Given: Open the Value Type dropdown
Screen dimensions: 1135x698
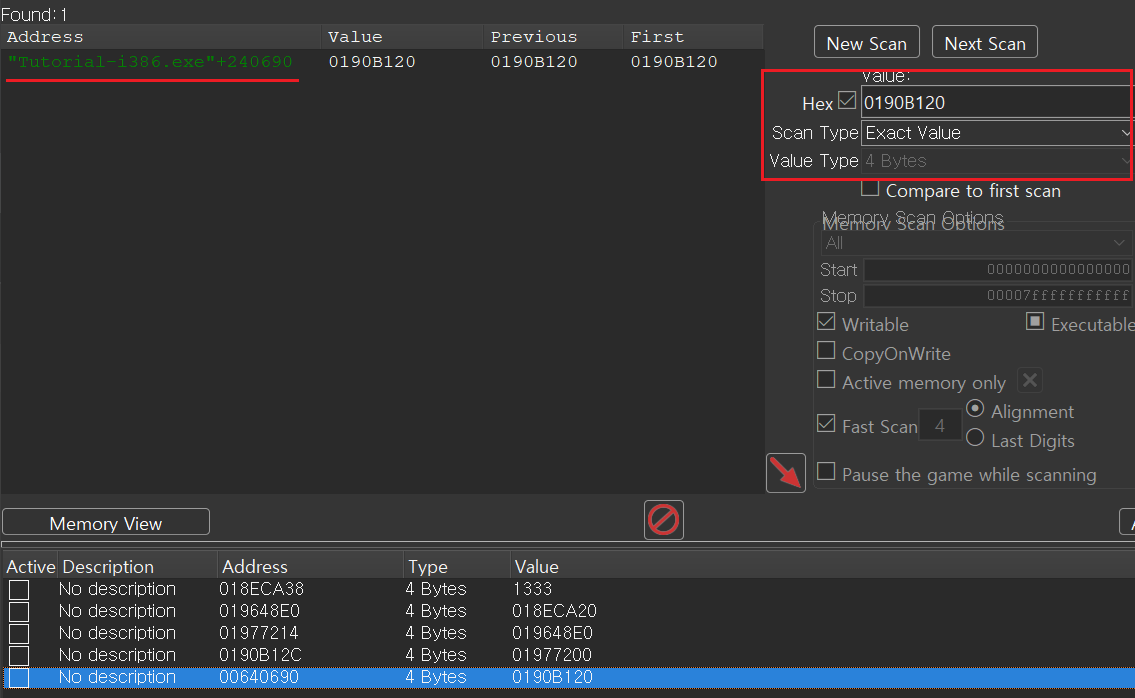Looking at the screenshot, I should coord(996,161).
